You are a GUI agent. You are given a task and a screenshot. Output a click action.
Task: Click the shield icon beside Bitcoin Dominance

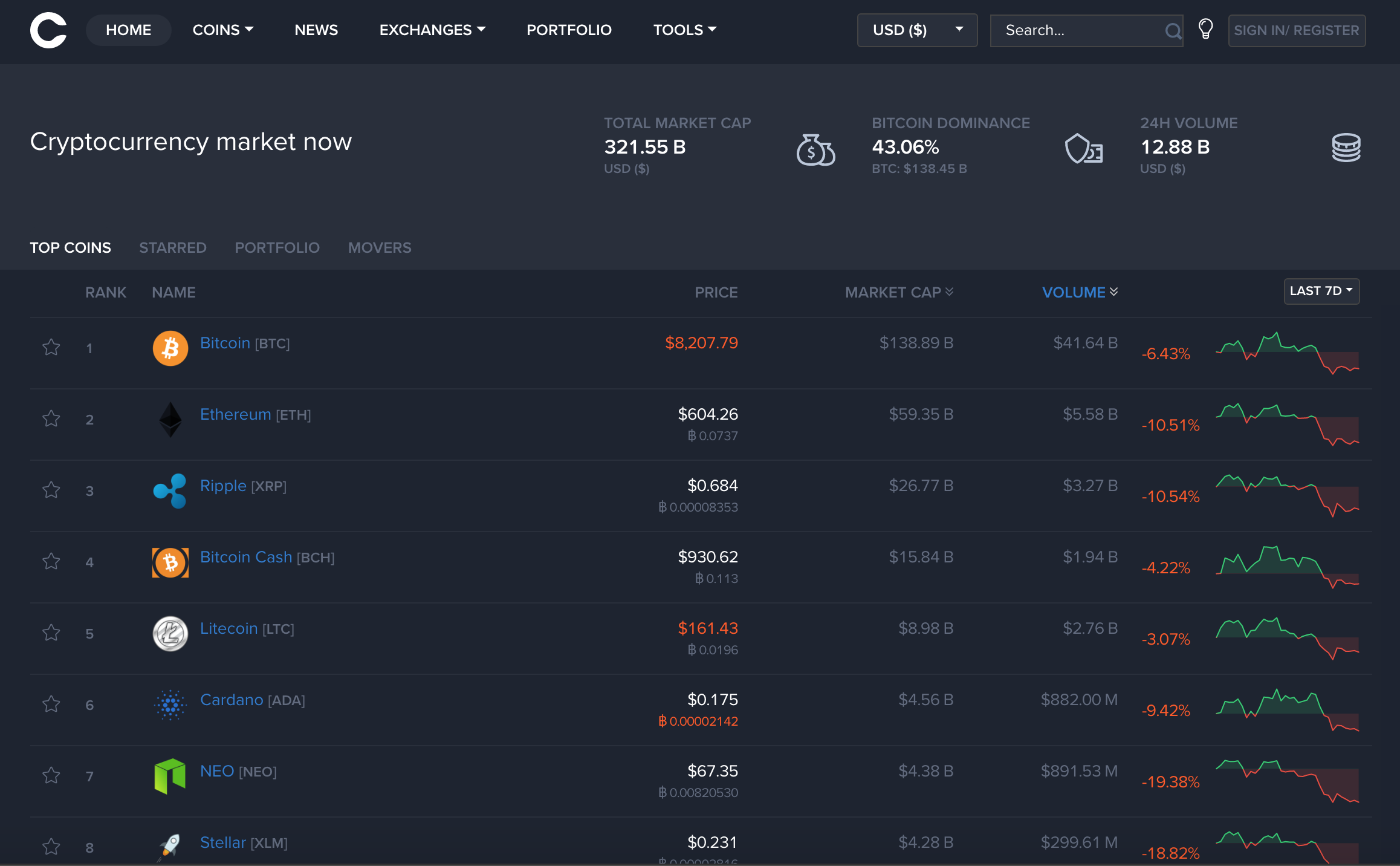tap(1085, 150)
